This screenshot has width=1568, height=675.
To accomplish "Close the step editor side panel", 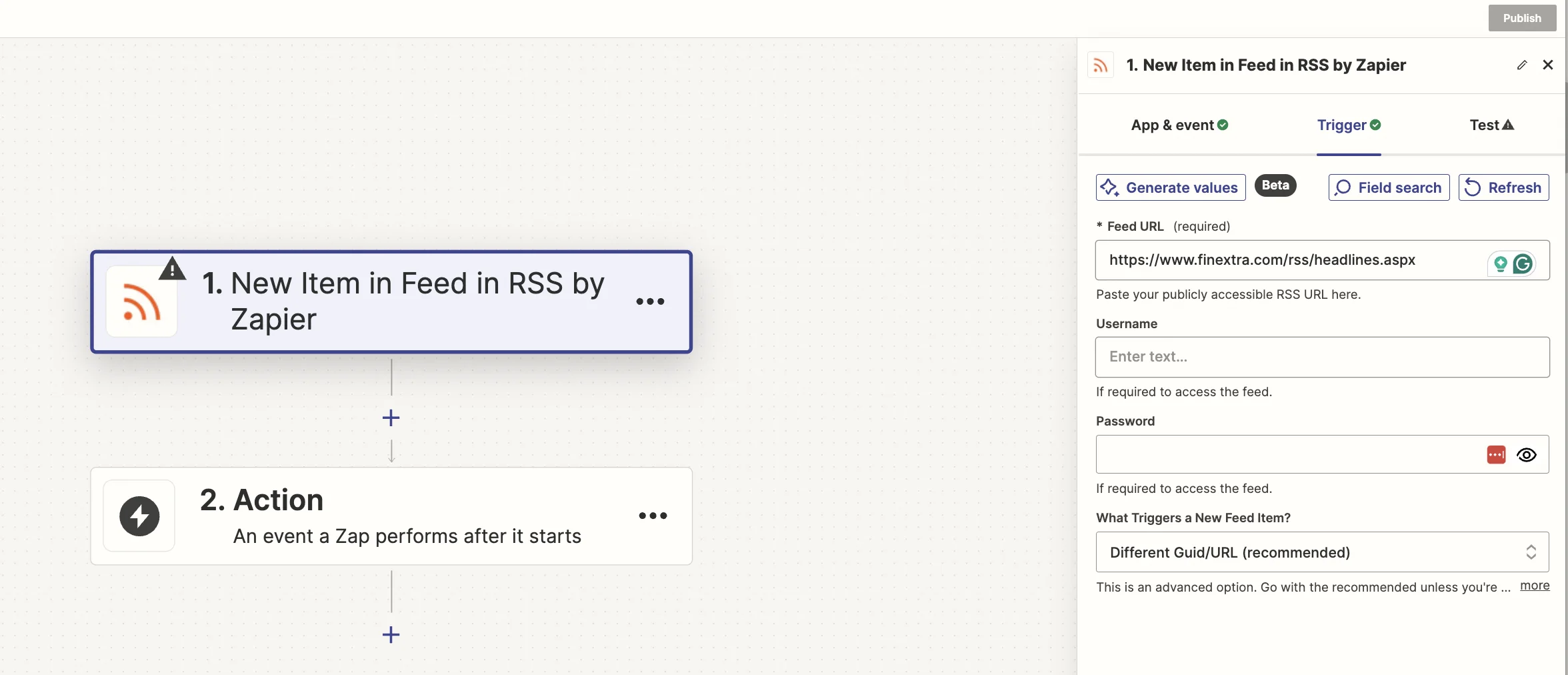I will tap(1548, 65).
